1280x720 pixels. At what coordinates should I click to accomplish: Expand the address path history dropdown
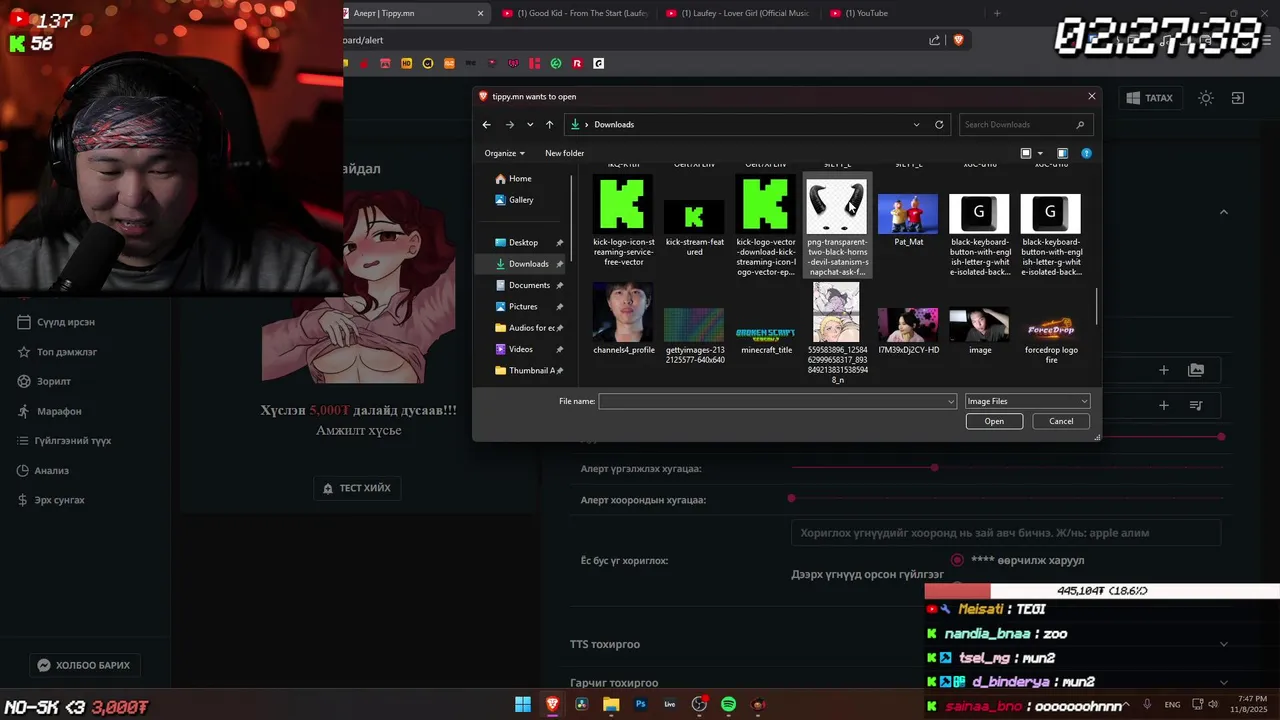coord(916,125)
